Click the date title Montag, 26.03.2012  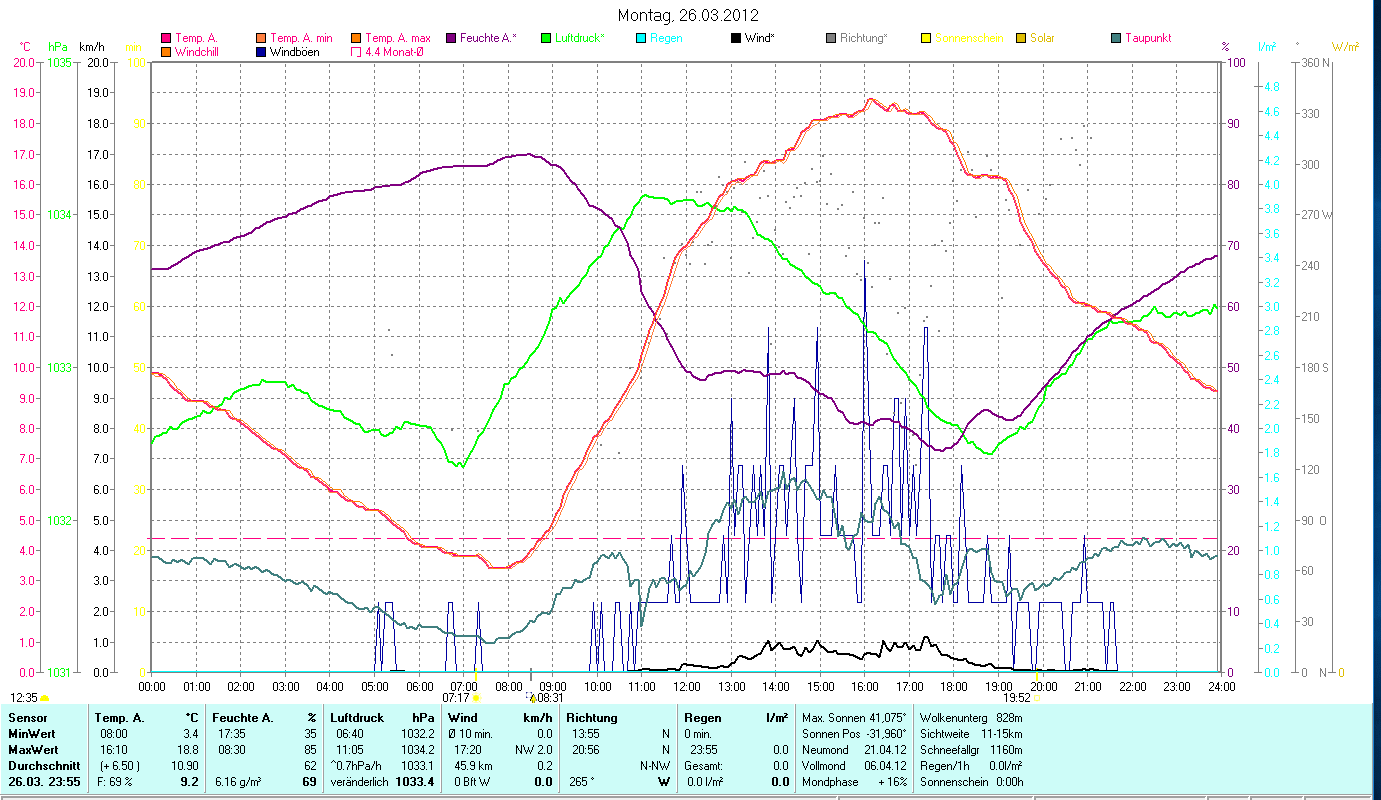688,15
